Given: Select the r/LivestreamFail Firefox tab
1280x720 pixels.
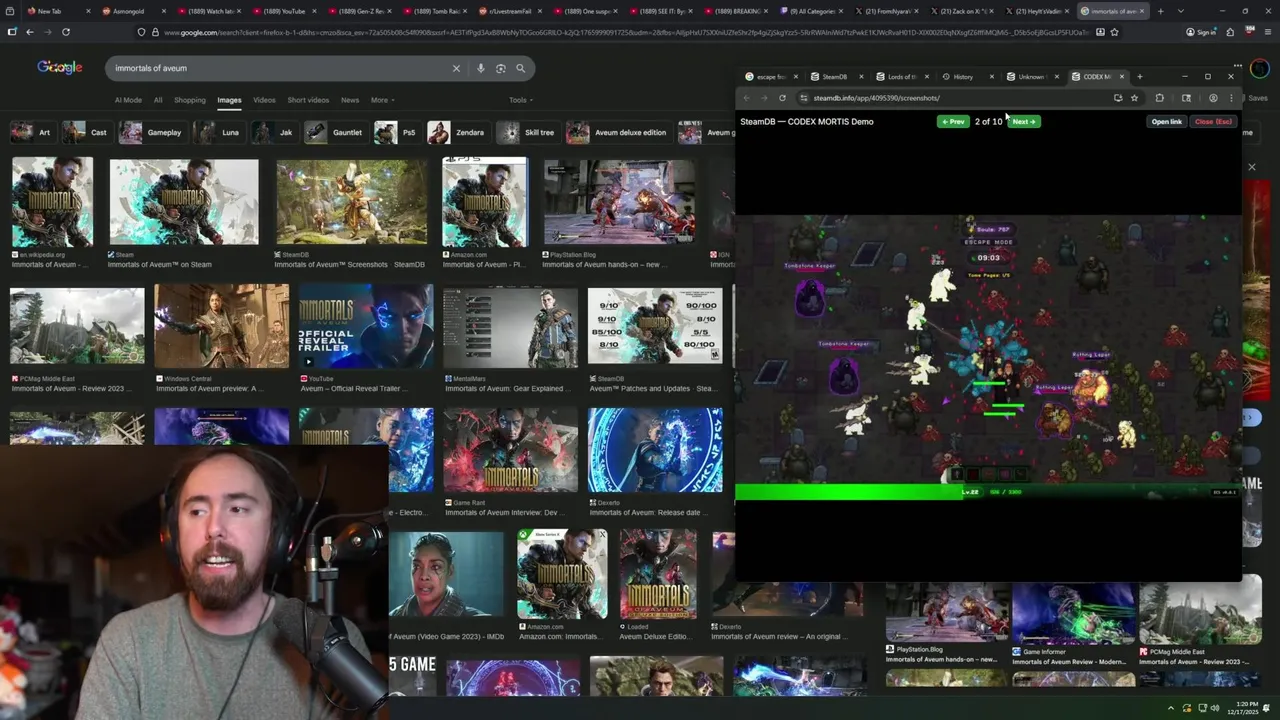Looking at the screenshot, I should coord(510,11).
